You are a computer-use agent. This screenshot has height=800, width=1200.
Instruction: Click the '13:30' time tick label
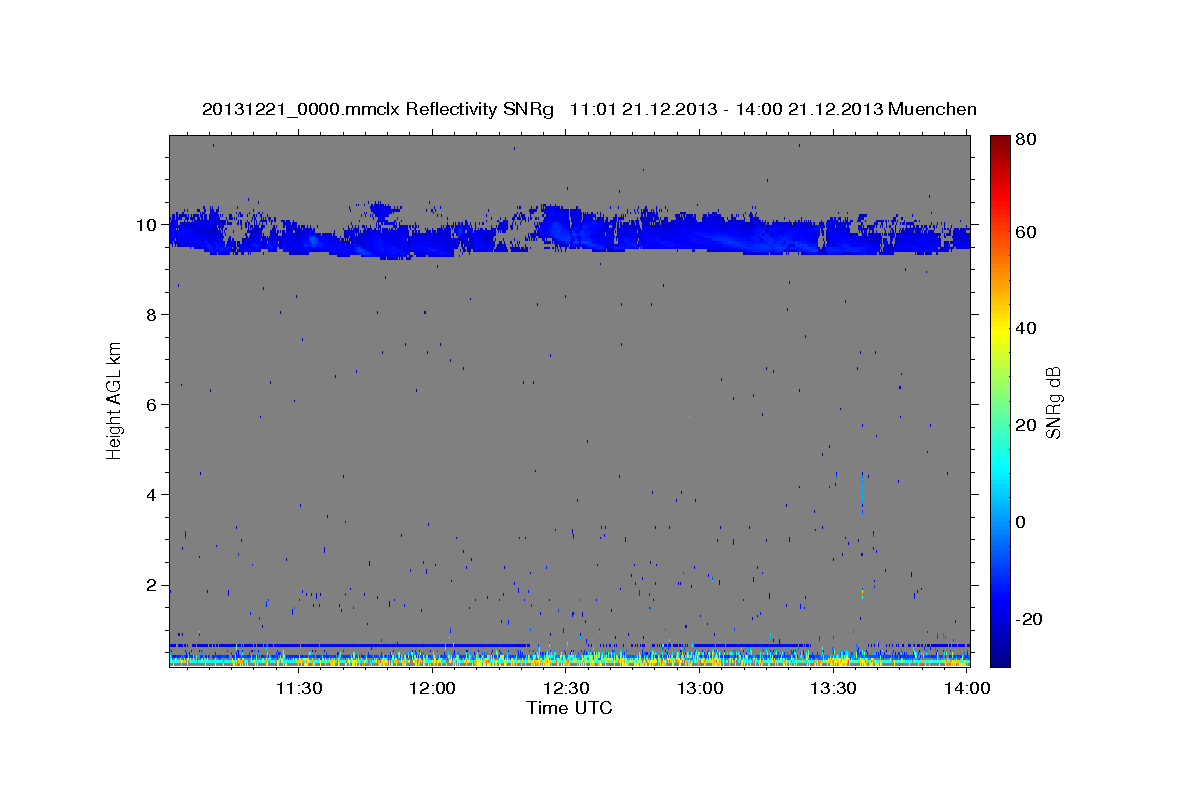[x=834, y=688]
